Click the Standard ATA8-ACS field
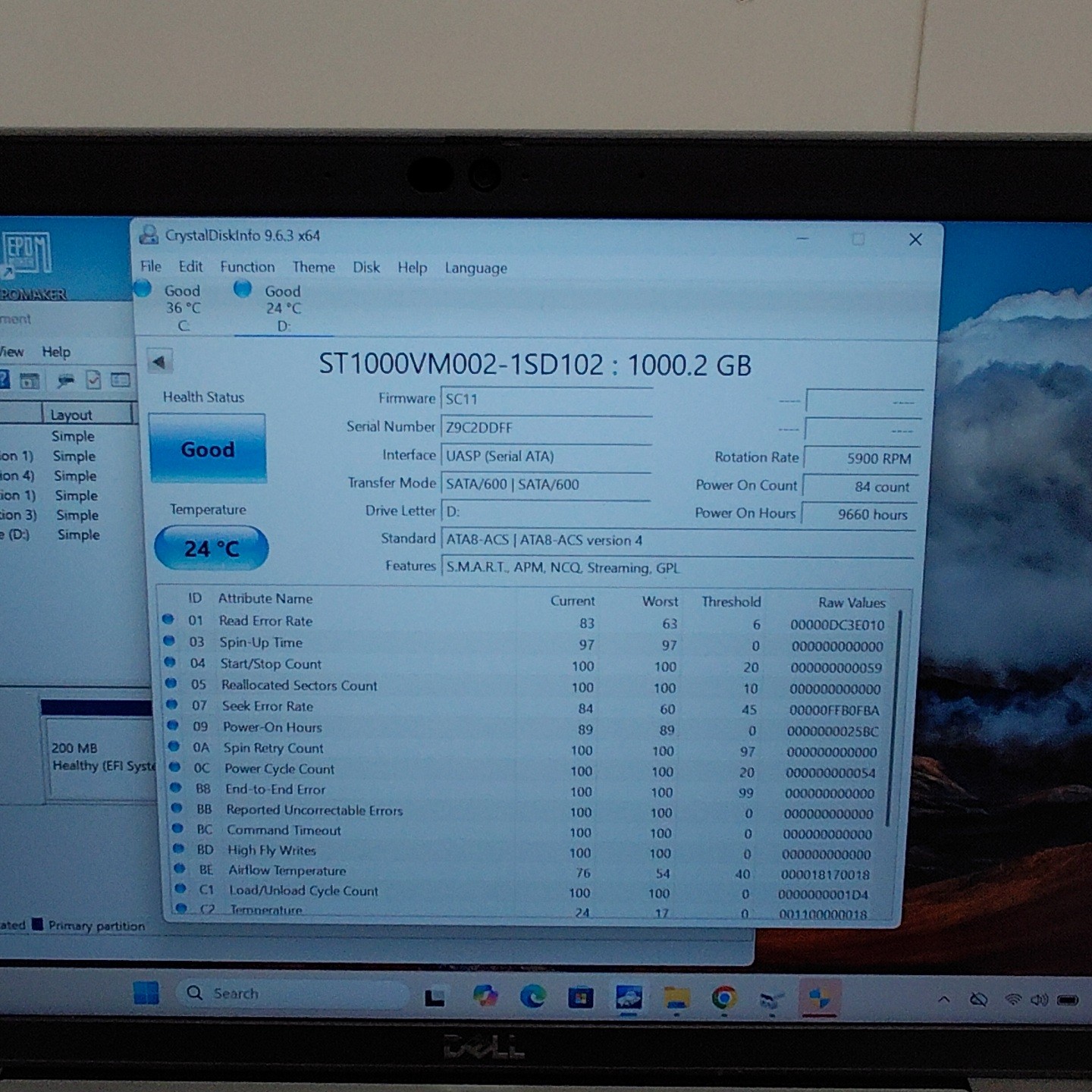Image resolution: width=1092 pixels, height=1092 pixels. [x=678, y=540]
